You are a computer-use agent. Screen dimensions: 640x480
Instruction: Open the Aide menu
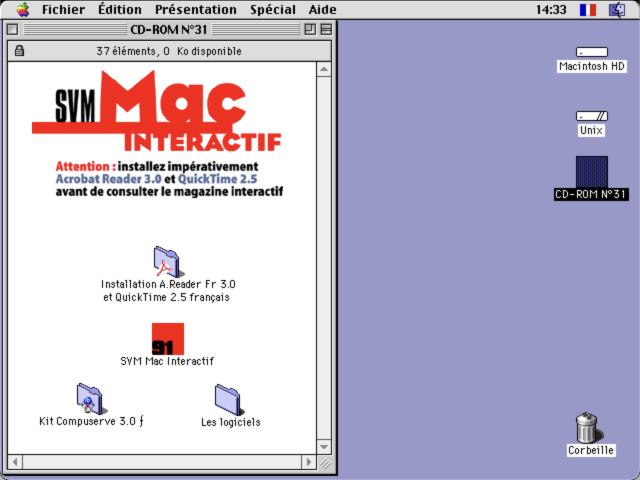(322, 9)
